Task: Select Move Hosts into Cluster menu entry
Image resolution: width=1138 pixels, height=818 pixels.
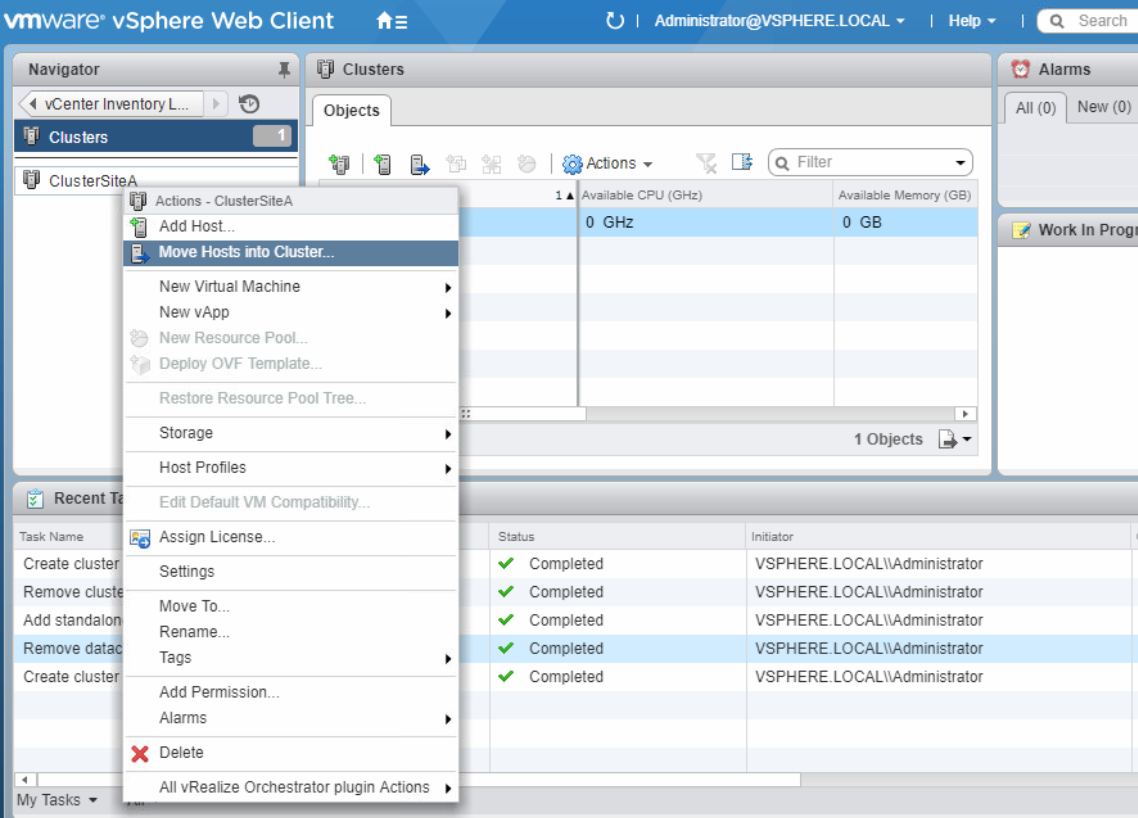Action: click(x=246, y=252)
